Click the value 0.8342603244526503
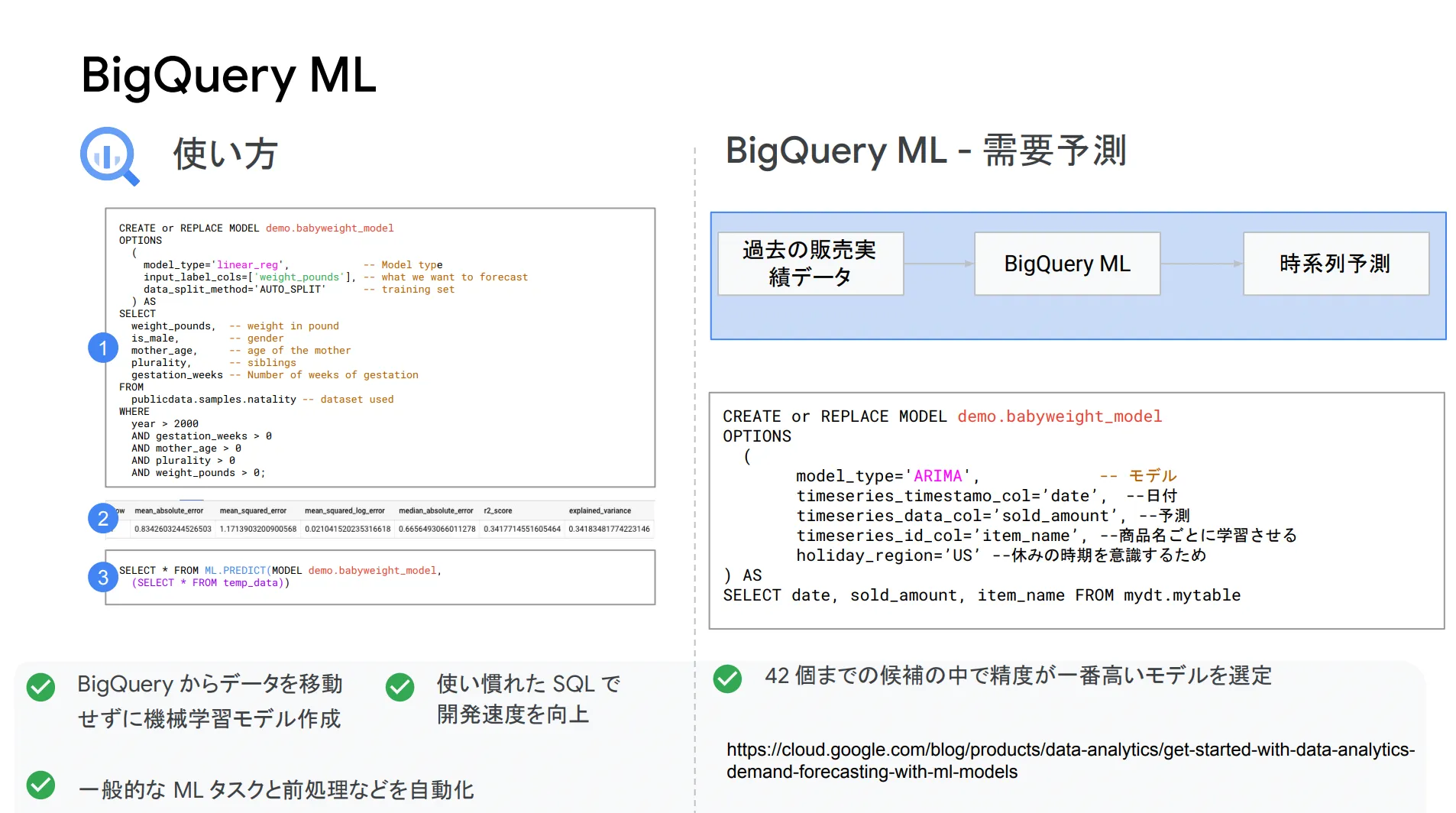 click(173, 529)
